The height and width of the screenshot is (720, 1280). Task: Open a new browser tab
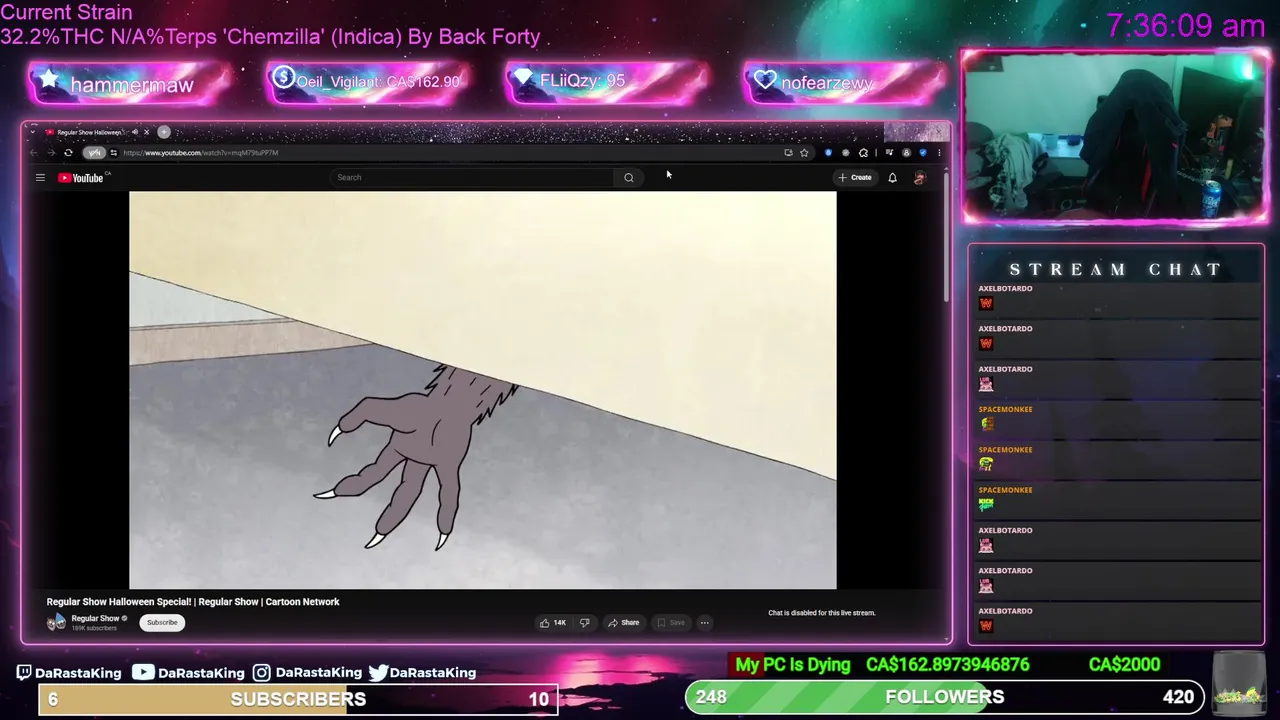[x=164, y=132]
